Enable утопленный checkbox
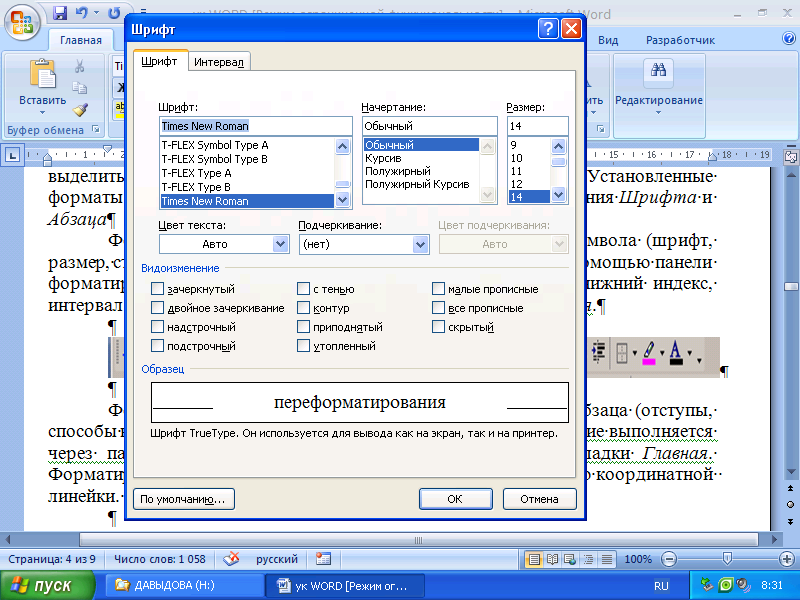 point(303,345)
